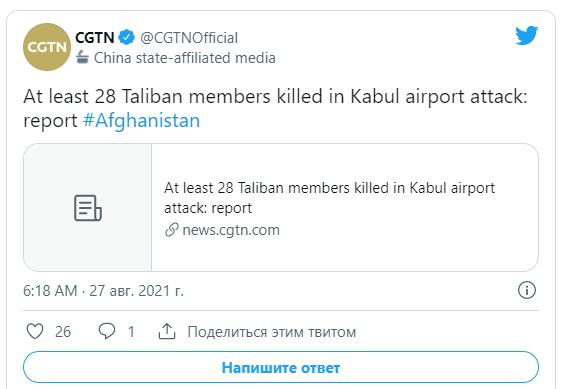Click the link chain icon beside news.cgtn.com

click(171, 230)
